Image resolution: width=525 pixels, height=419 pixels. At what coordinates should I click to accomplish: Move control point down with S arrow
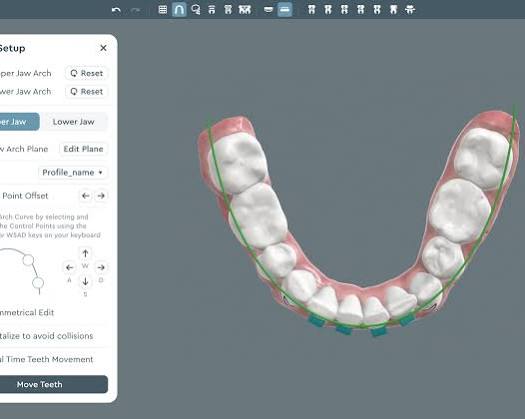click(85, 281)
